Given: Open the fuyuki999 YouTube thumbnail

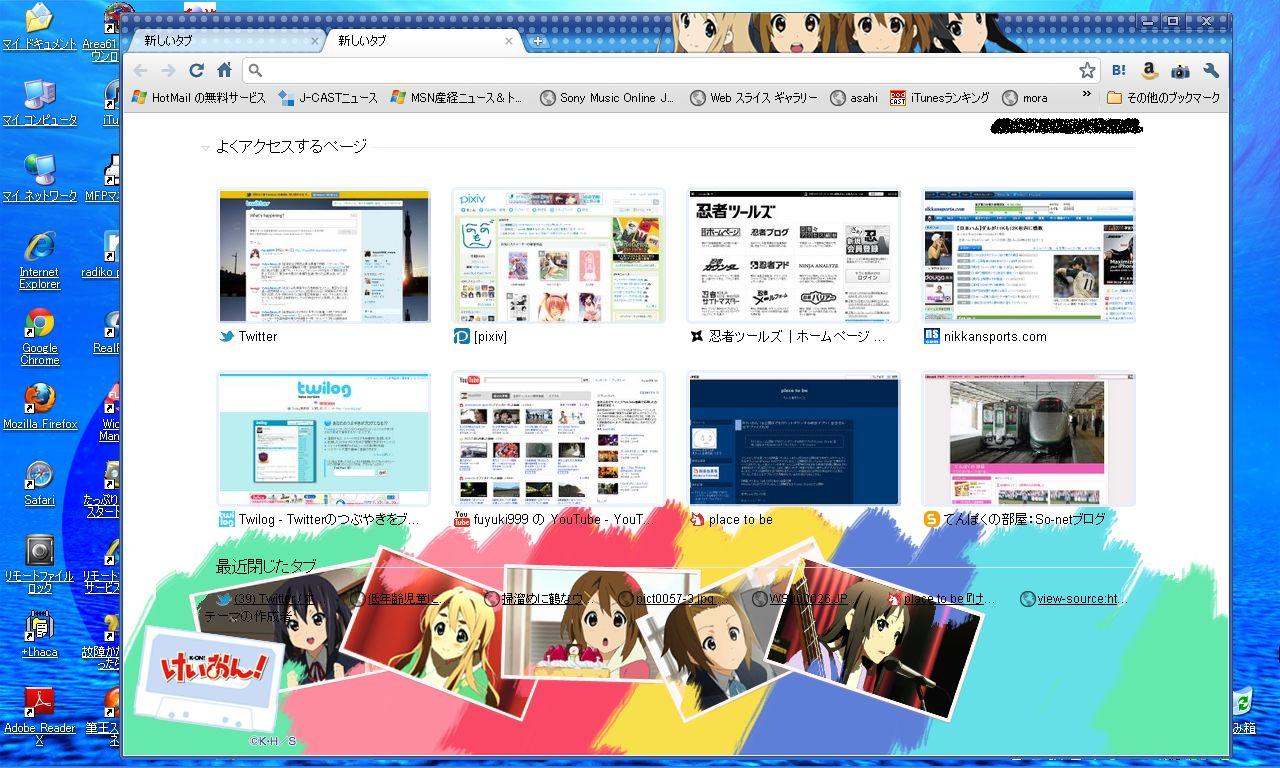Looking at the screenshot, I should coord(558,439).
